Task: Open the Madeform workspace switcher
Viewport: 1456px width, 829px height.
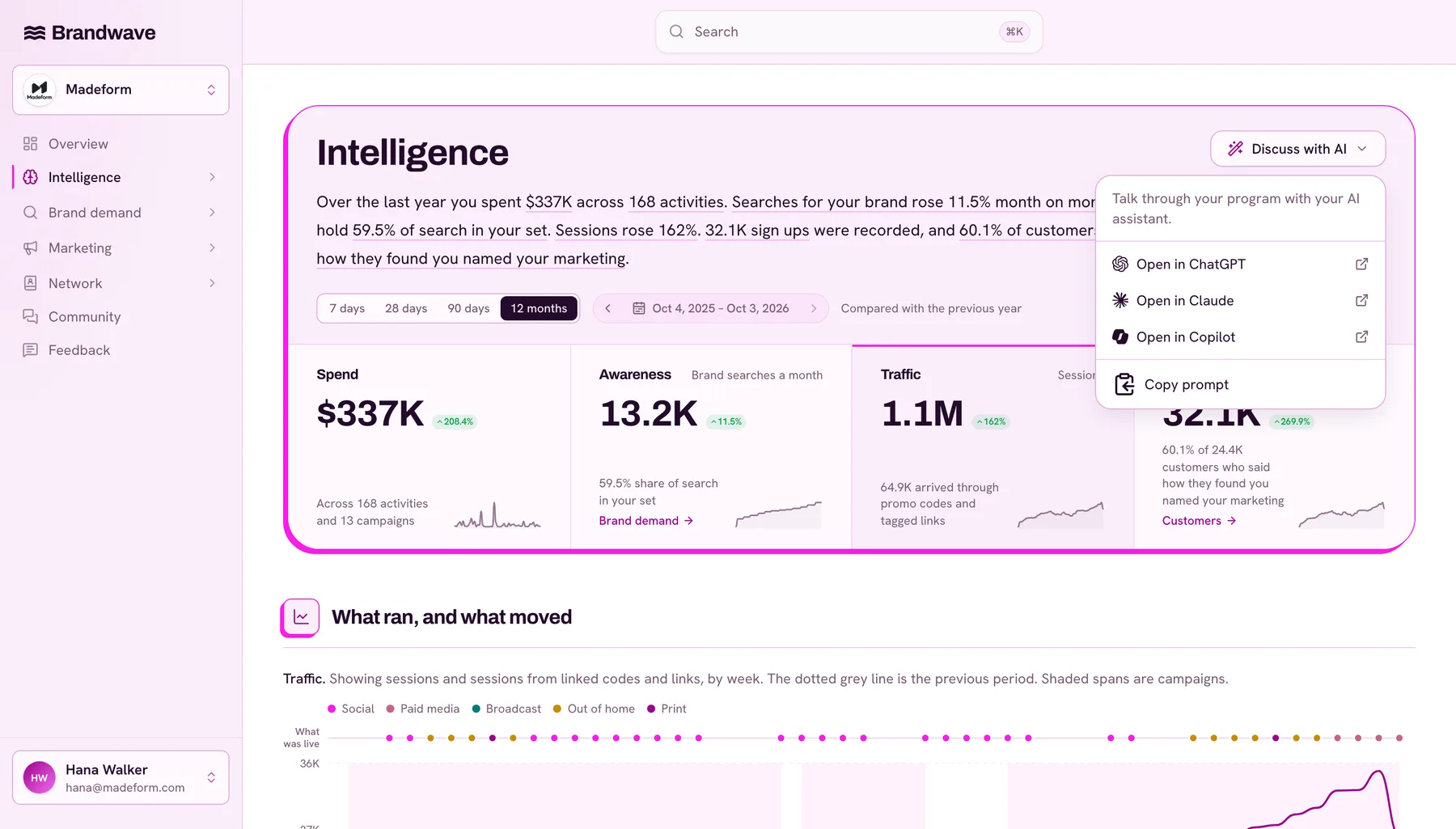Action: click(x=121, y=90)
